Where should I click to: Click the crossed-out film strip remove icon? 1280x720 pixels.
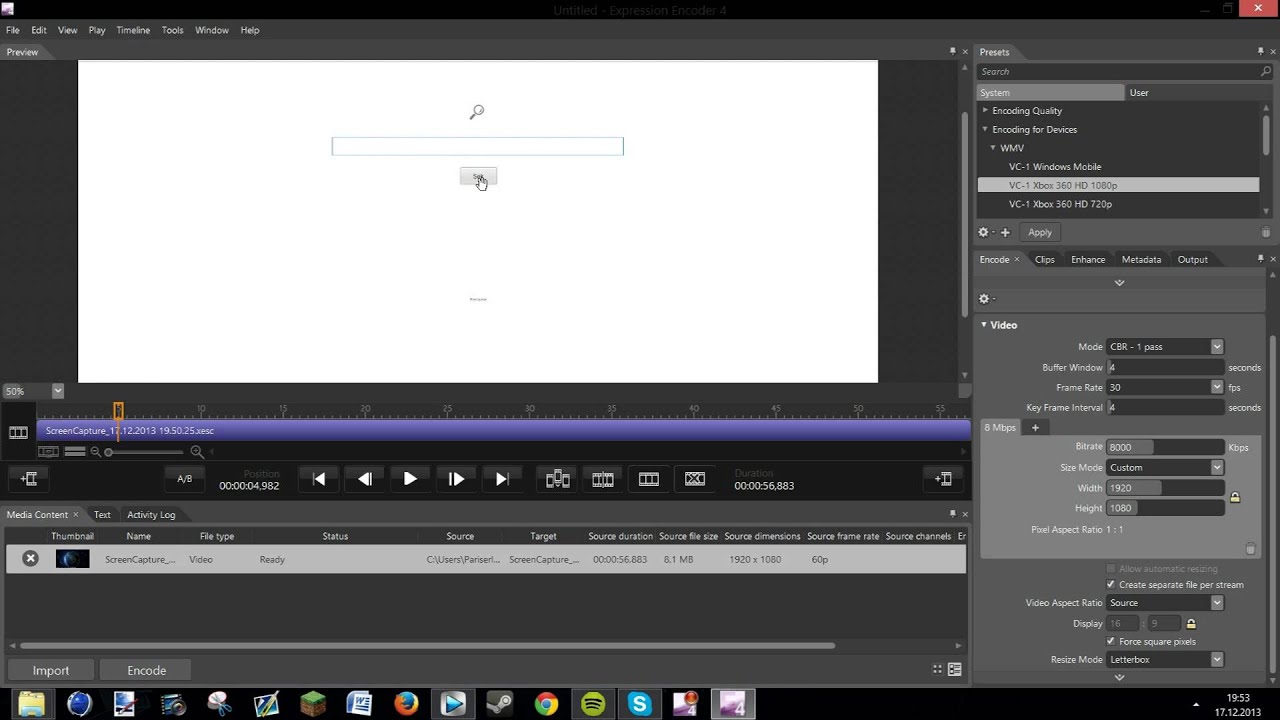(695, 479)
